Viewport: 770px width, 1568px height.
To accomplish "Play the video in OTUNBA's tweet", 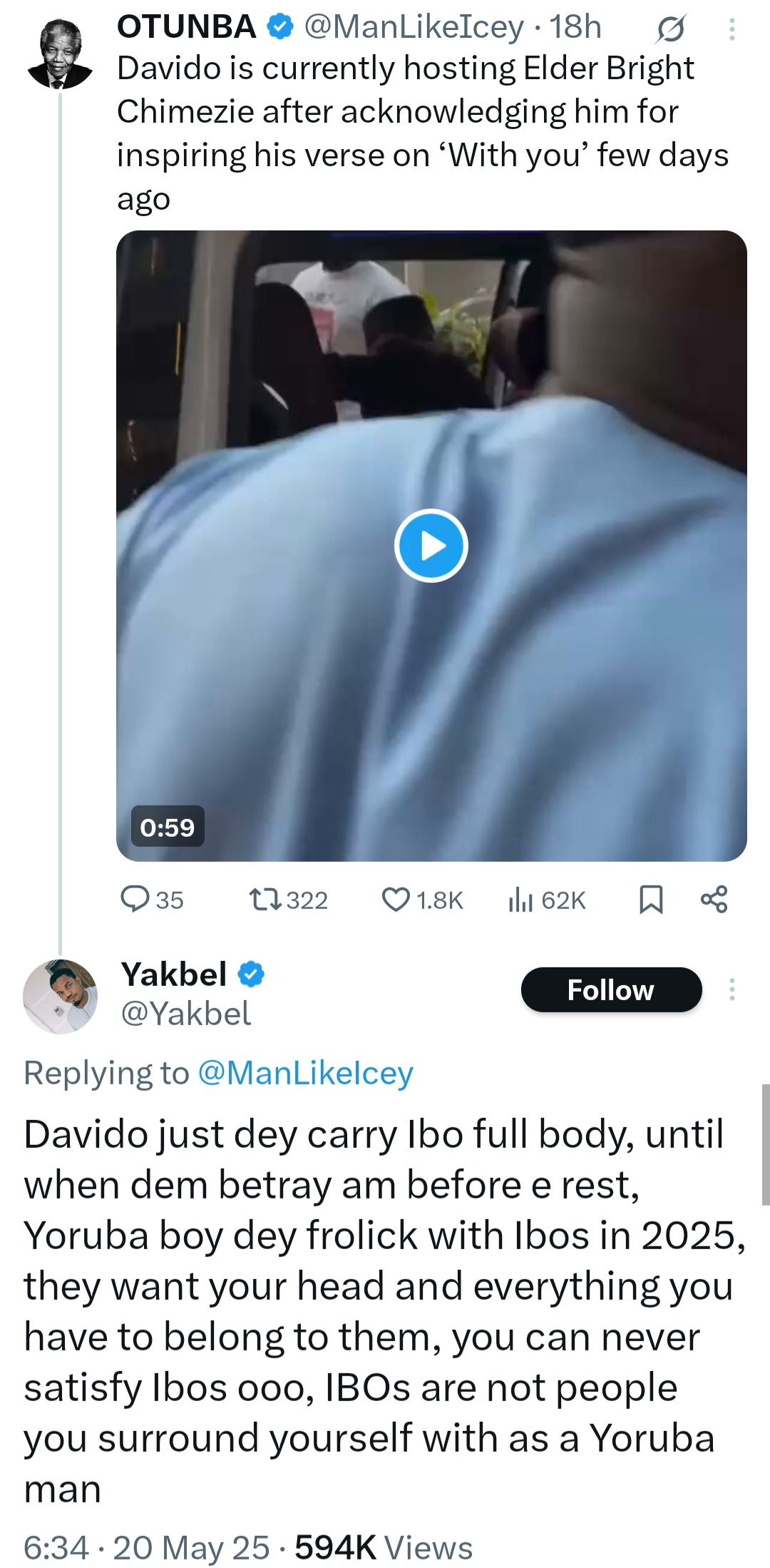I will [x=431, y=546].
